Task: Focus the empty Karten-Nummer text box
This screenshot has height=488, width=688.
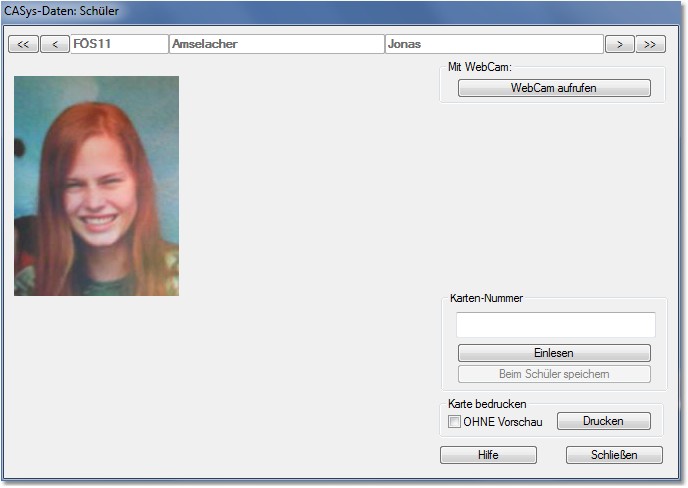Action: point(555,325)
